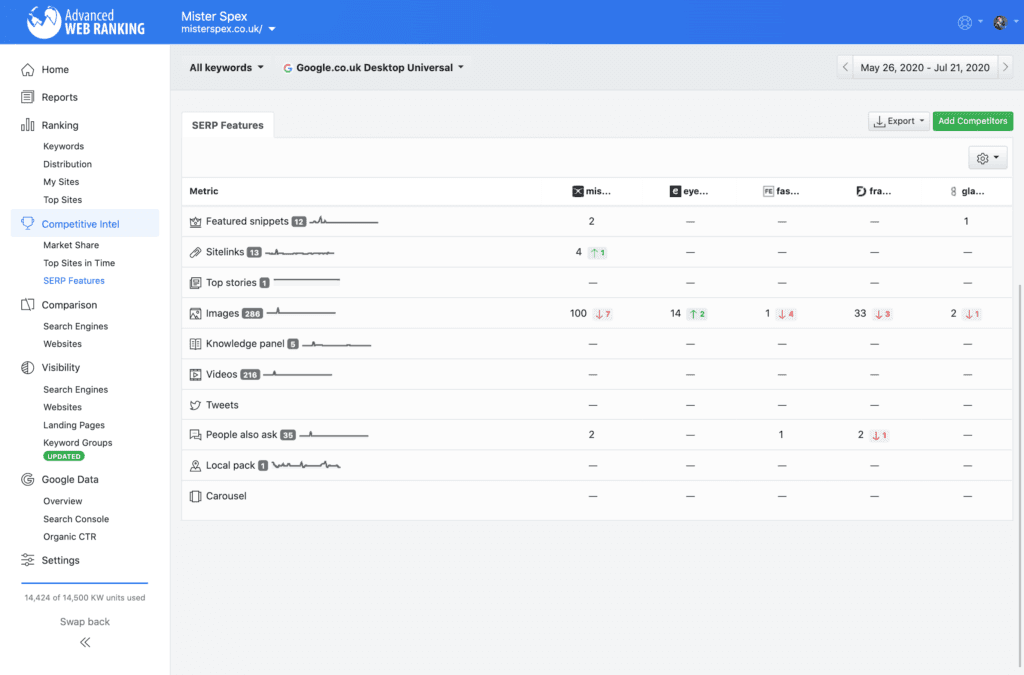The width and height of the screenshot is (1024, 675).
Task: Click the Sitelinks link icon
Action: pyautogui.click(x=195, y=252)
